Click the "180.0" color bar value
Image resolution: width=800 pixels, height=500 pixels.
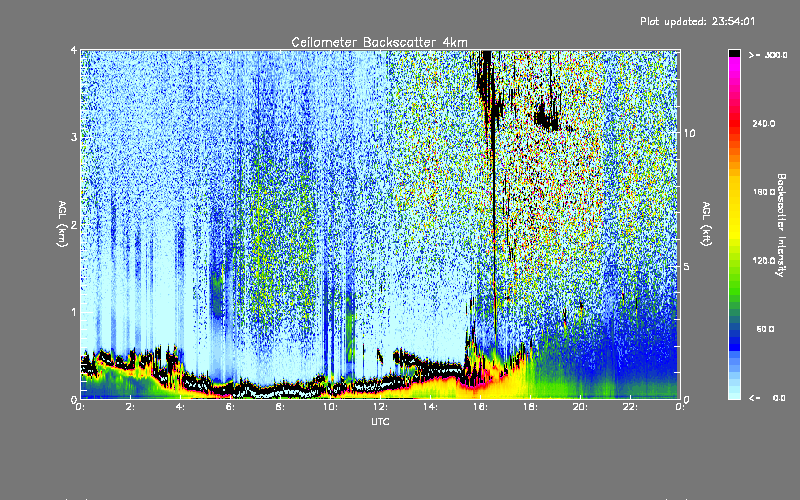[x=764, y=192]
